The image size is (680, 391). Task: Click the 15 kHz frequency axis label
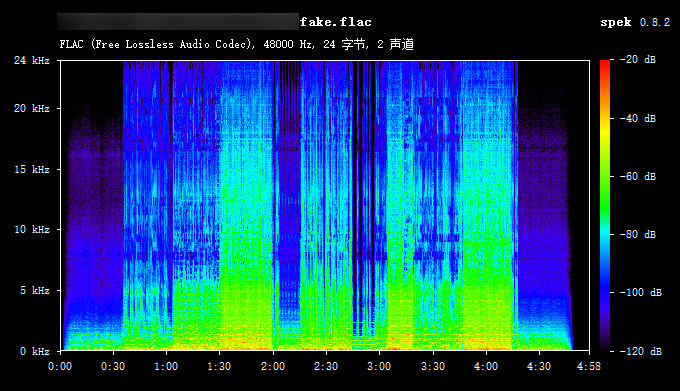32,169
